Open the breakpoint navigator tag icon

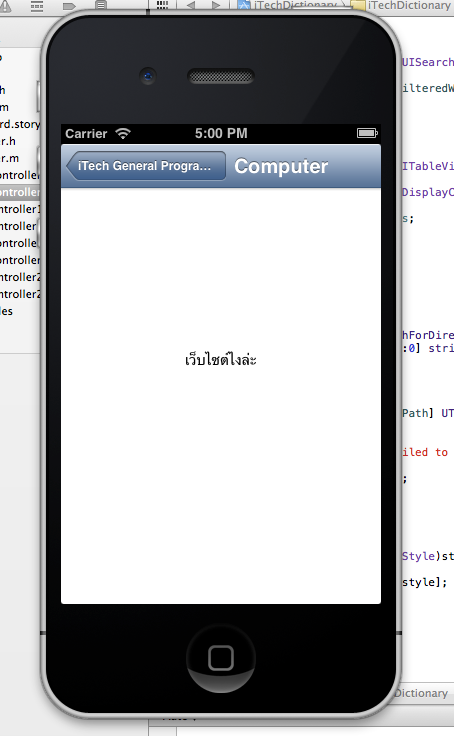click(69, 6)
